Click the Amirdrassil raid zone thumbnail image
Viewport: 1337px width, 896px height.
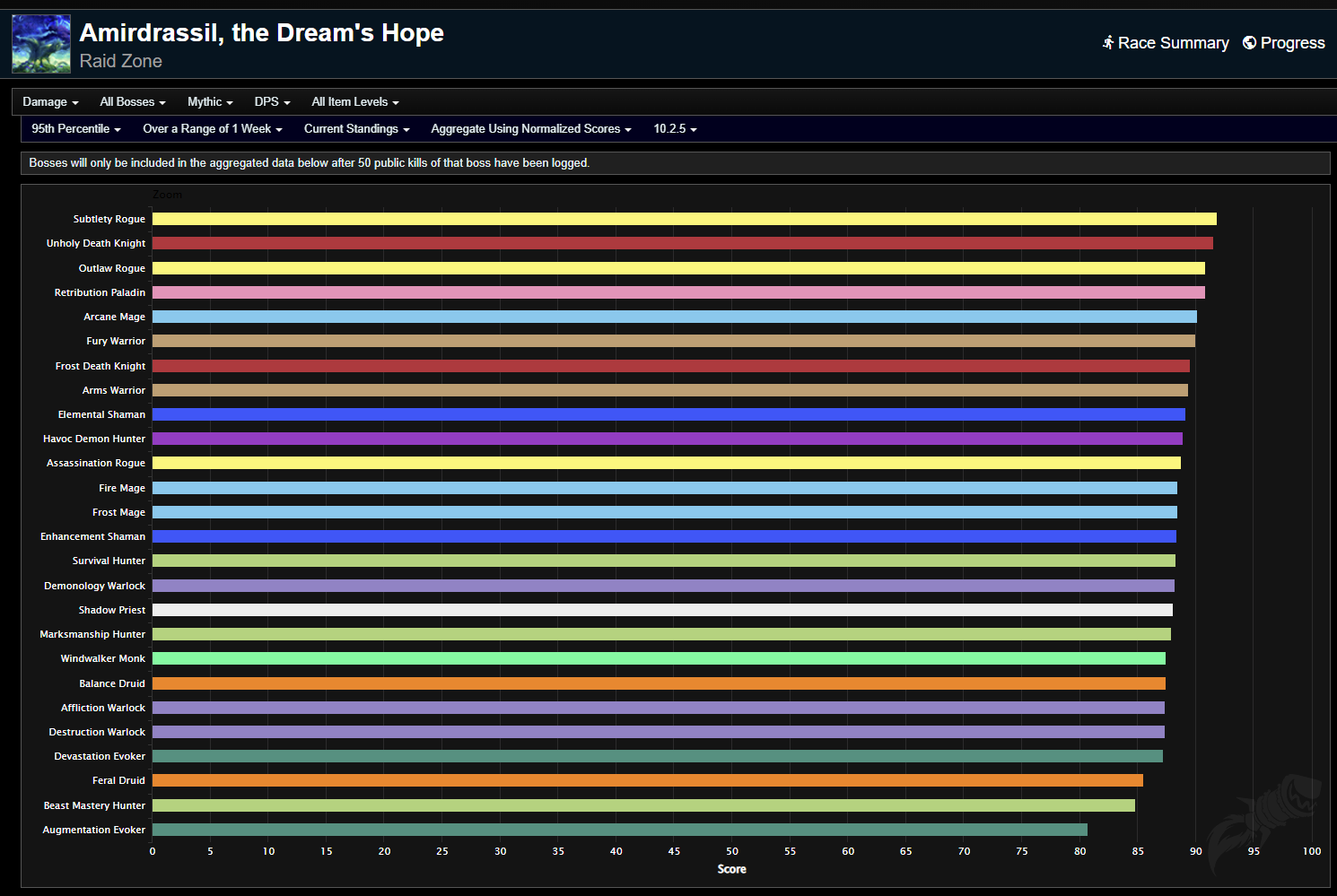[x=41, y=44]
